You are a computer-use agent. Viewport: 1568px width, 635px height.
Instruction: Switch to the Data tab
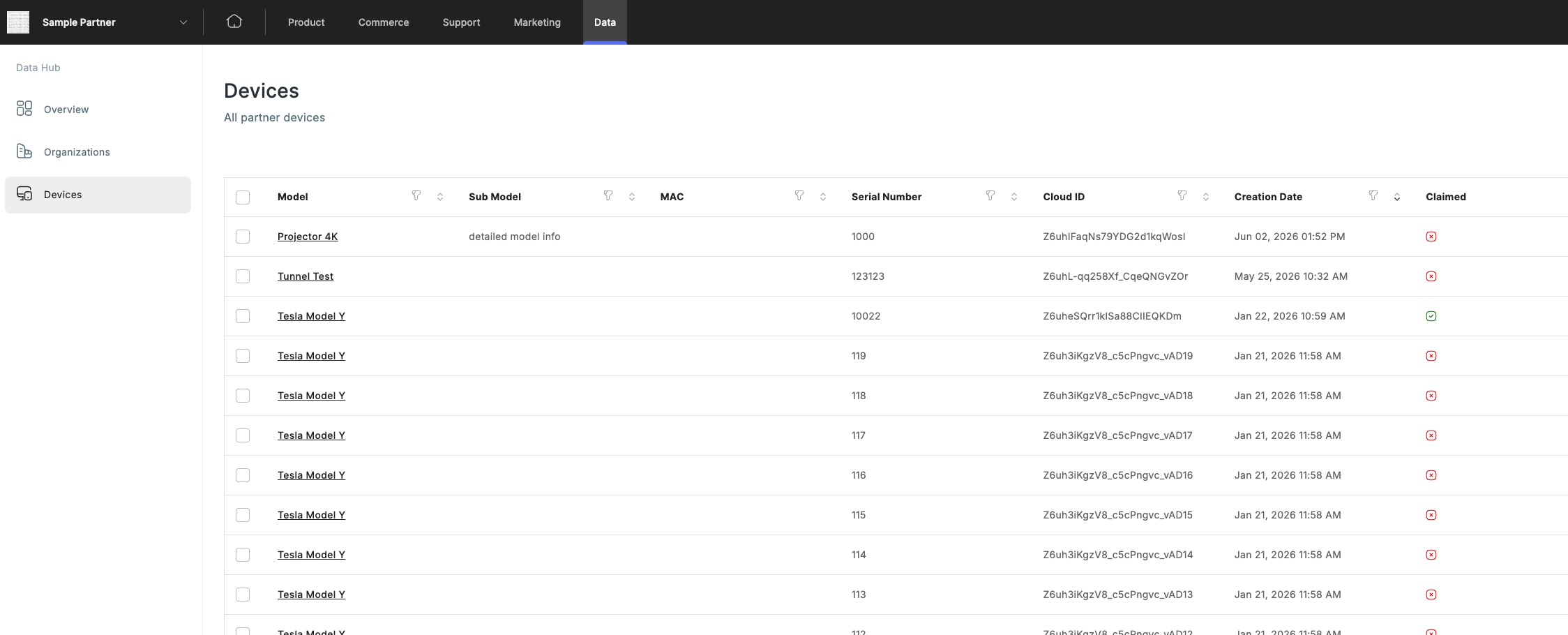pos(605,22)
